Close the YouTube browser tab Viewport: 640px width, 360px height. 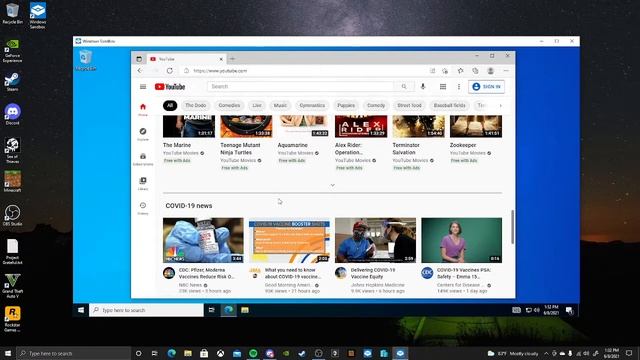point(221,59)
